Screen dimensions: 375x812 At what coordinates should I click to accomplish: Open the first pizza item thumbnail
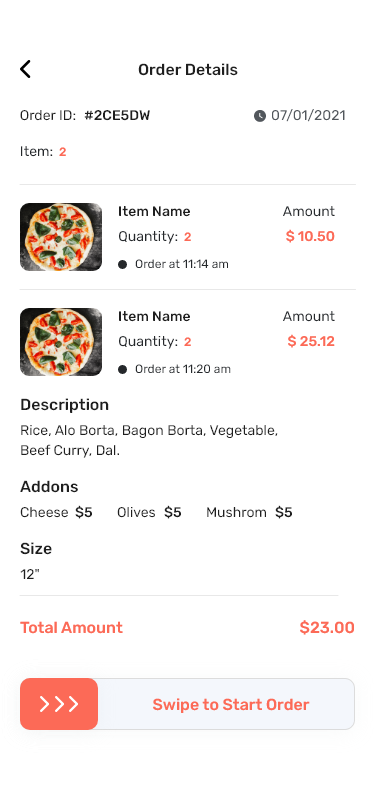pos(61,237)
